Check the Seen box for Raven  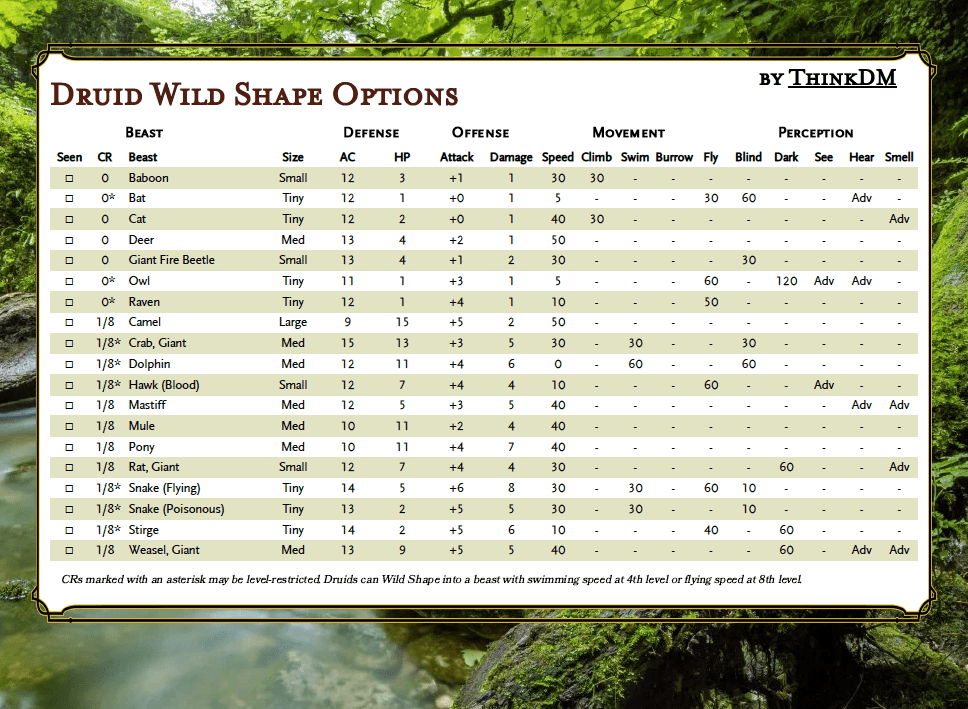point(68,301)
